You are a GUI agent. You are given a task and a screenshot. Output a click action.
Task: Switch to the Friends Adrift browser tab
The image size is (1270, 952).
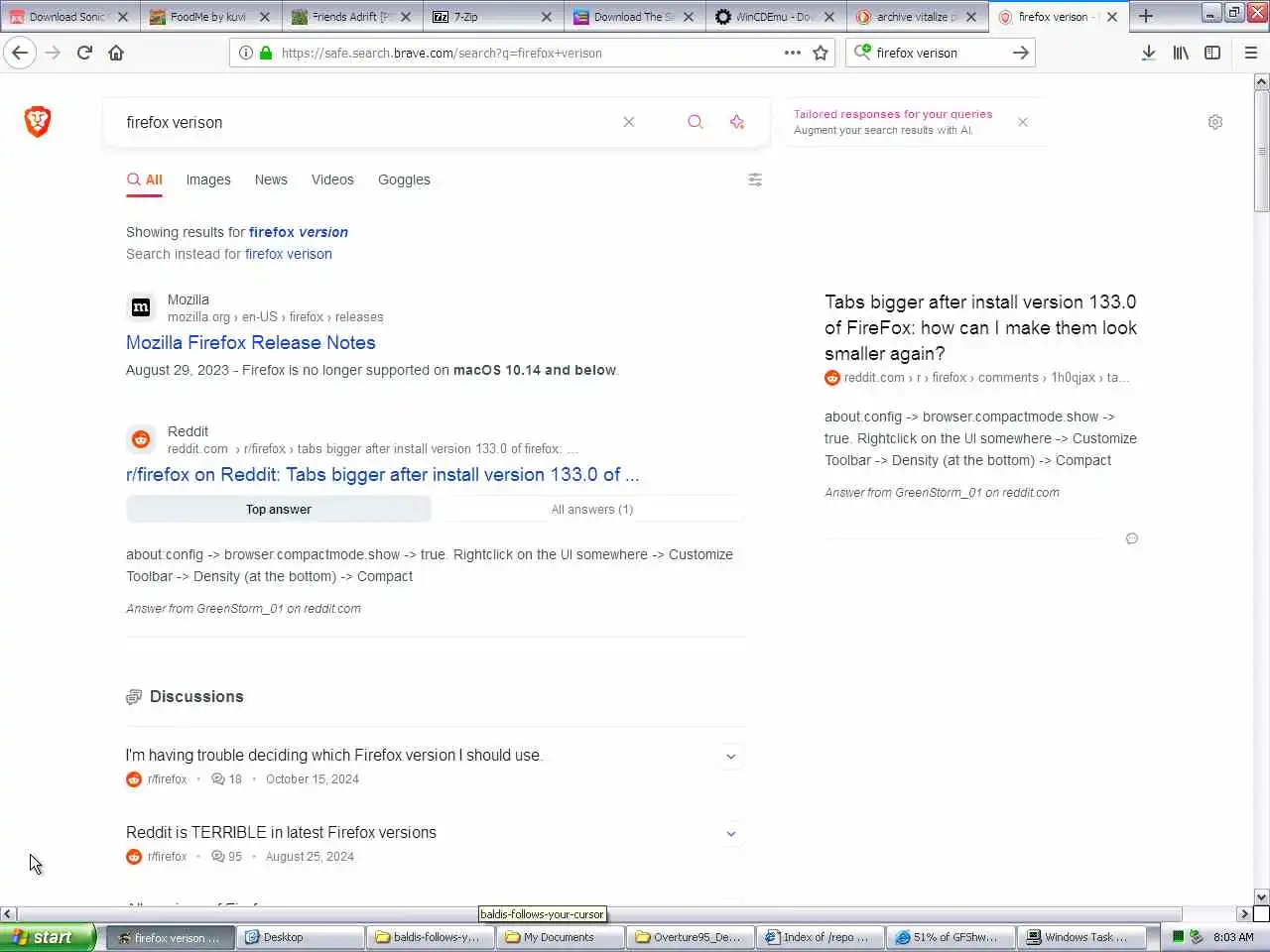[350, 17]
